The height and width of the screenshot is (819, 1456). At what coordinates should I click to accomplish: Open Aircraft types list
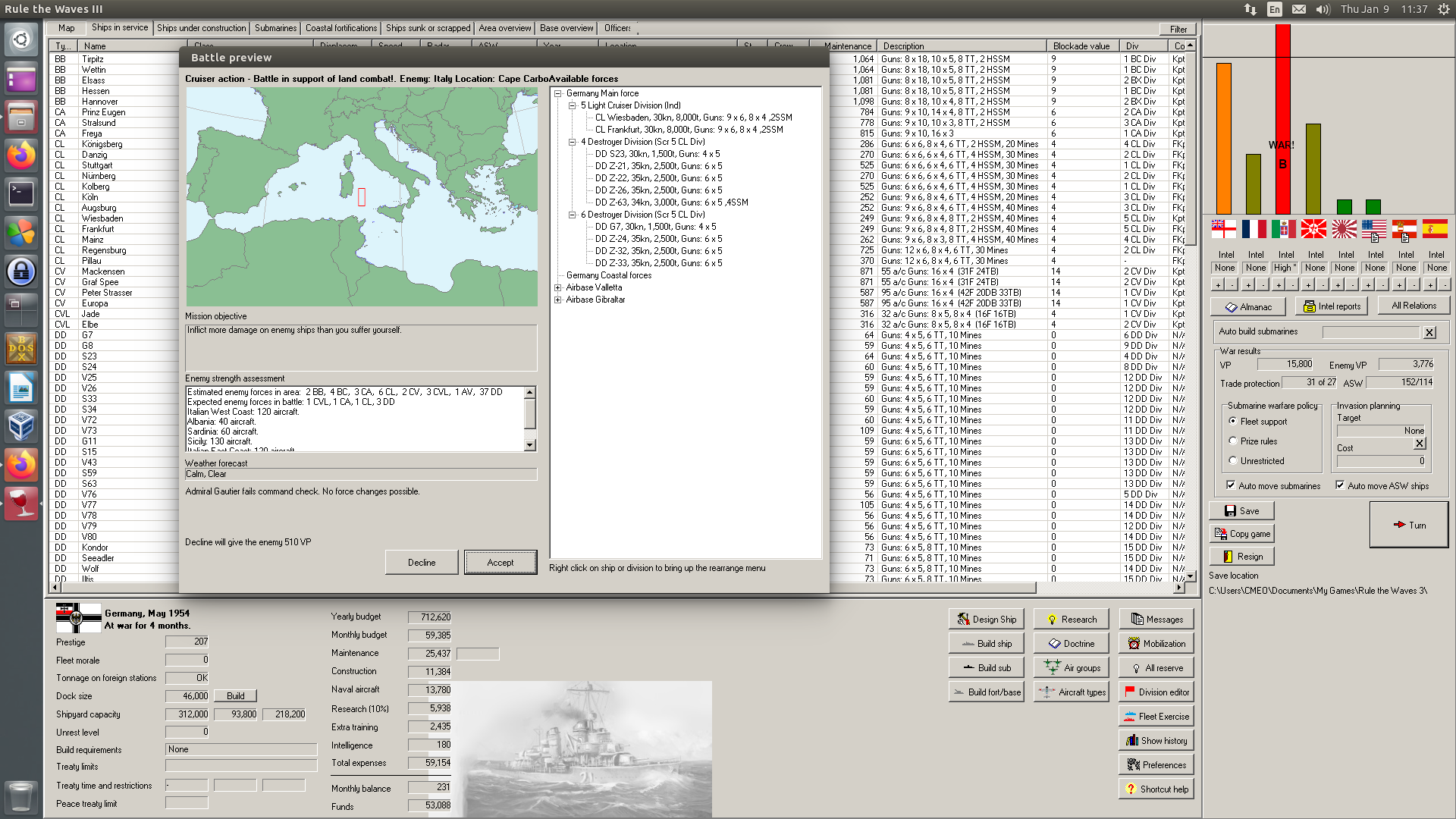click(1071, 692)
